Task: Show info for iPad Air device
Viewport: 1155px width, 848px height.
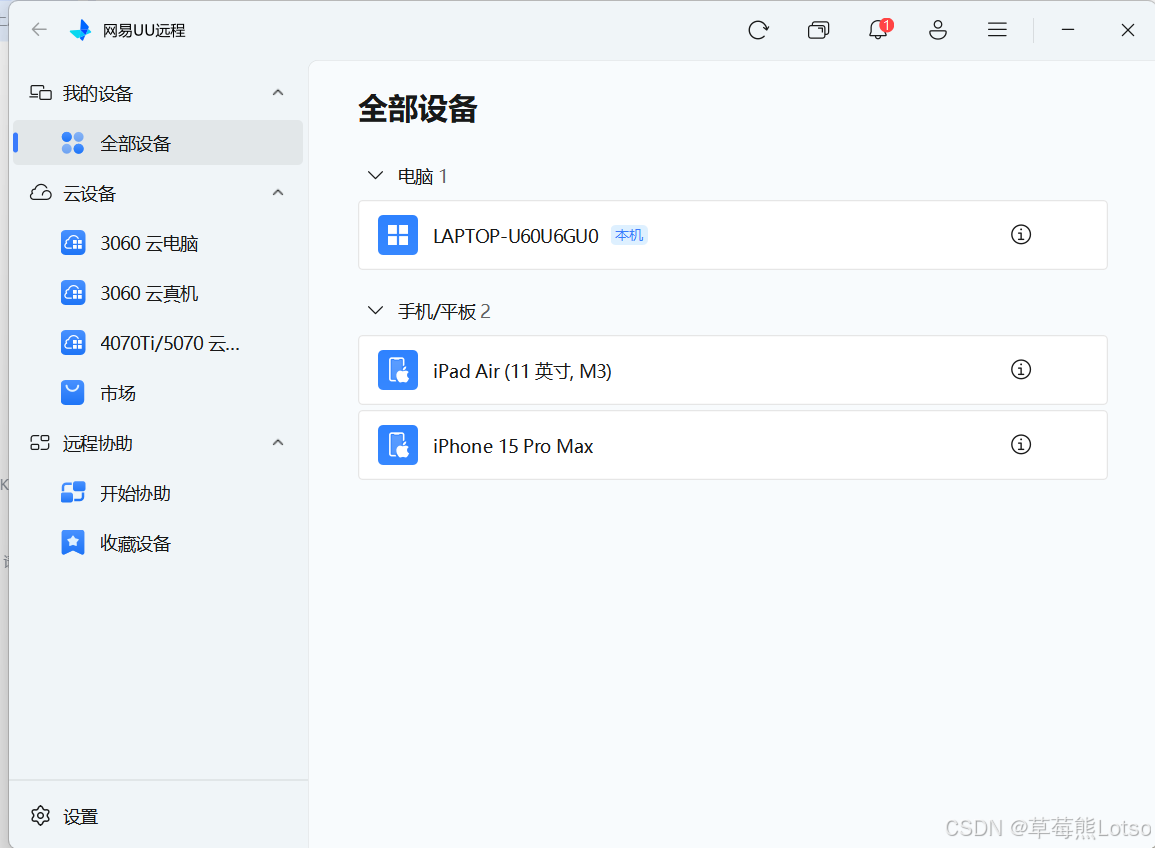Action: [x=1020, y=370]
